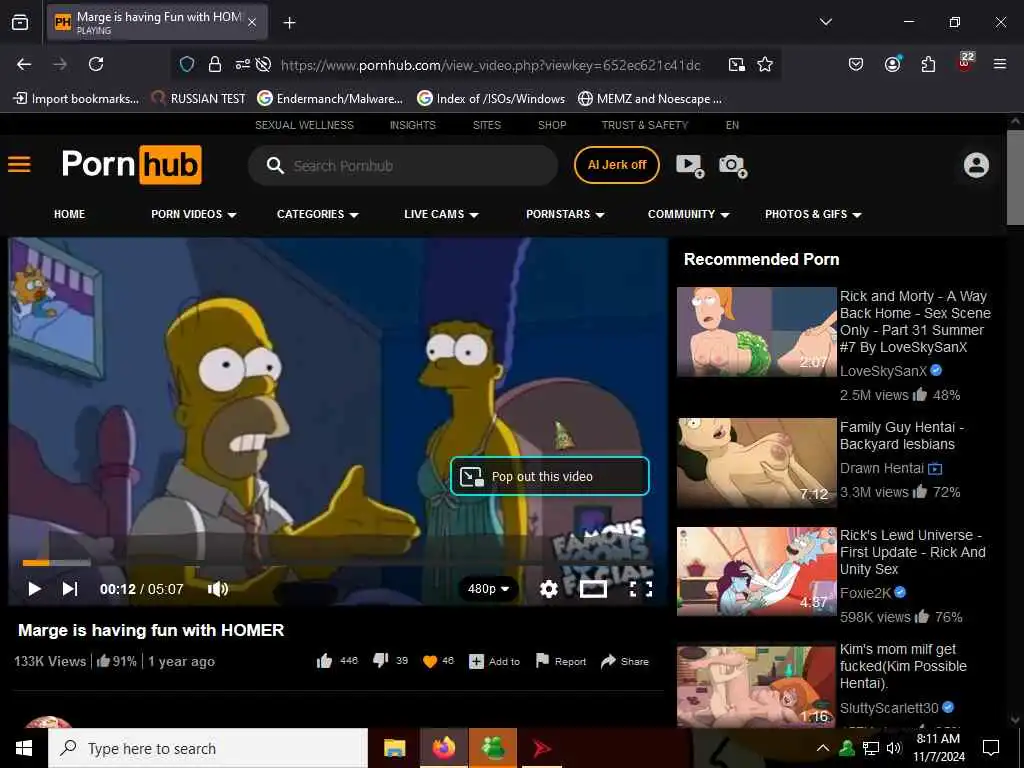
Task: Click picture-in-picture icon in address bar
Action: pos(737,64)
